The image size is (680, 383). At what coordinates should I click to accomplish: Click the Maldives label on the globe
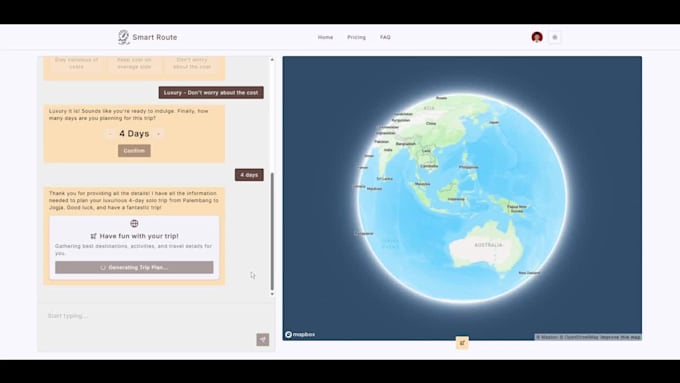(374, 189)
